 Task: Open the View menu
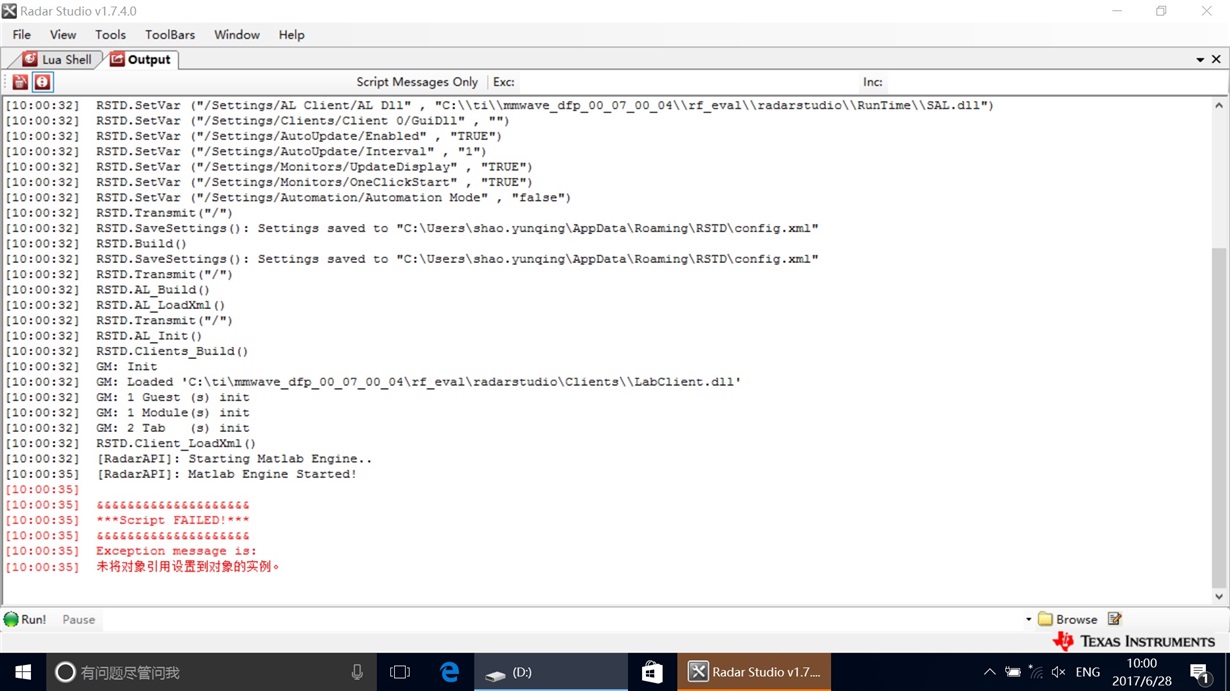[63, 34]
